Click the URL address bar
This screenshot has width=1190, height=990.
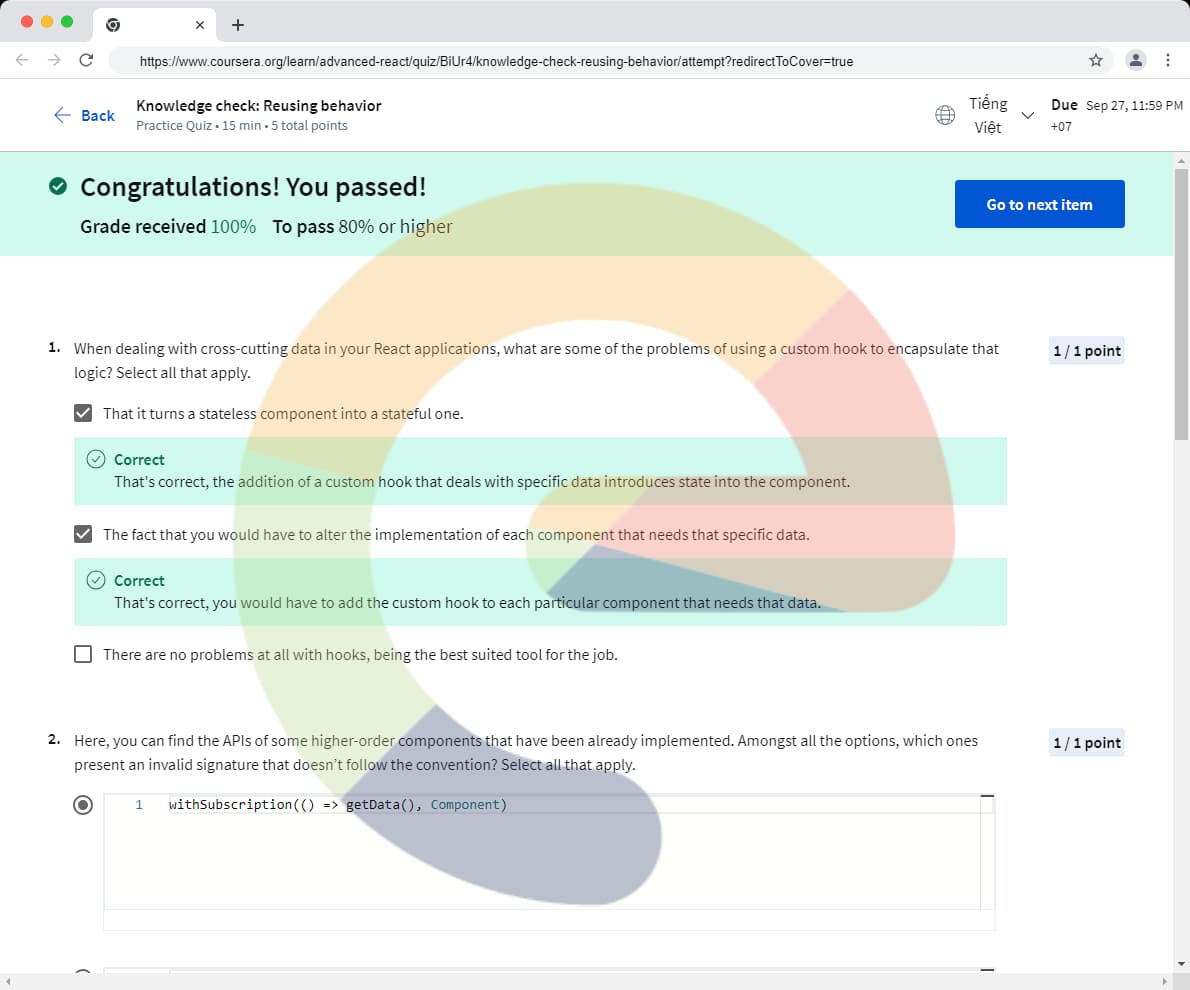pos(600,61)
